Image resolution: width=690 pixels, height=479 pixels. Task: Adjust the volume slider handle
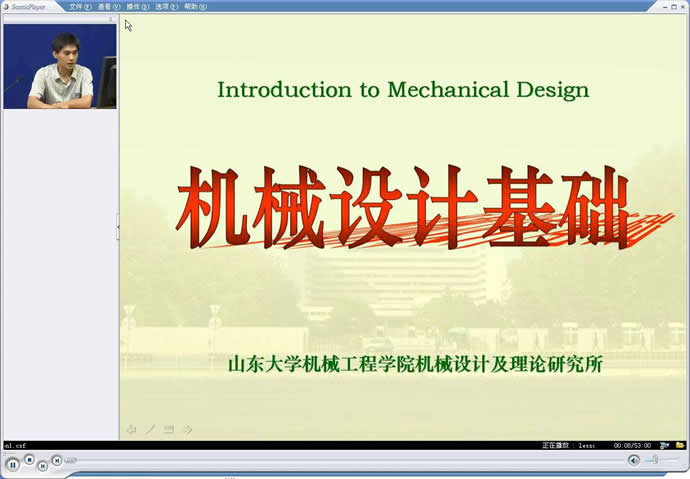(x=655, y=460)
